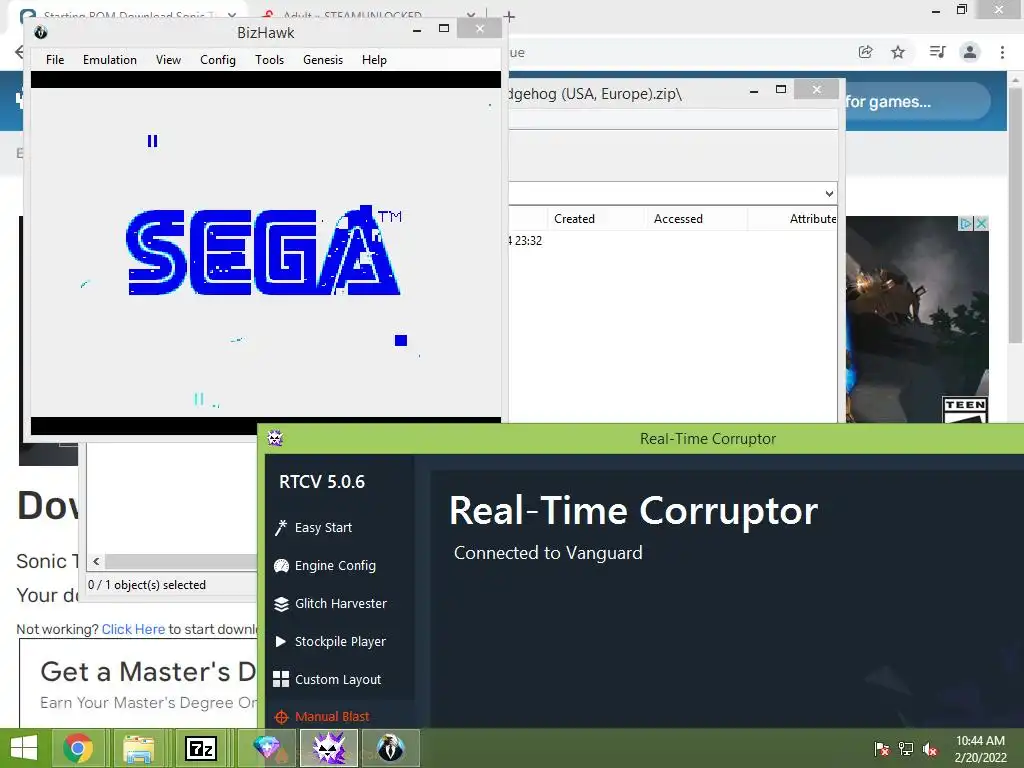Viewport: 1024px width, 768px height.
Task: Click the Share icon in Chrome toolbar
Action: tap(865, 52)
